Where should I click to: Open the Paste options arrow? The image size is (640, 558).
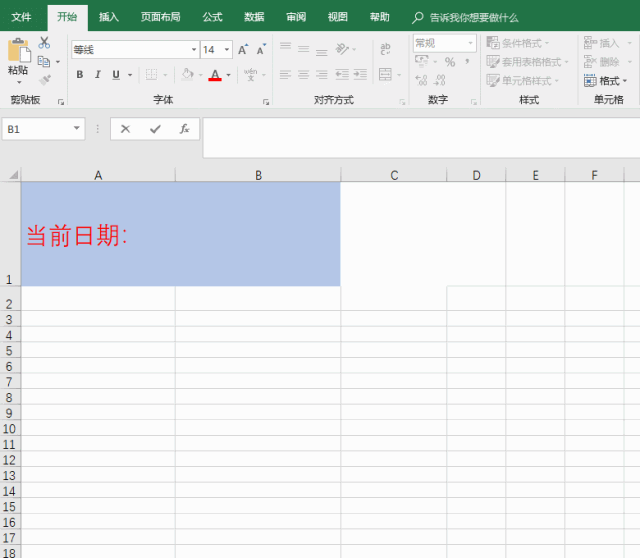19,82
